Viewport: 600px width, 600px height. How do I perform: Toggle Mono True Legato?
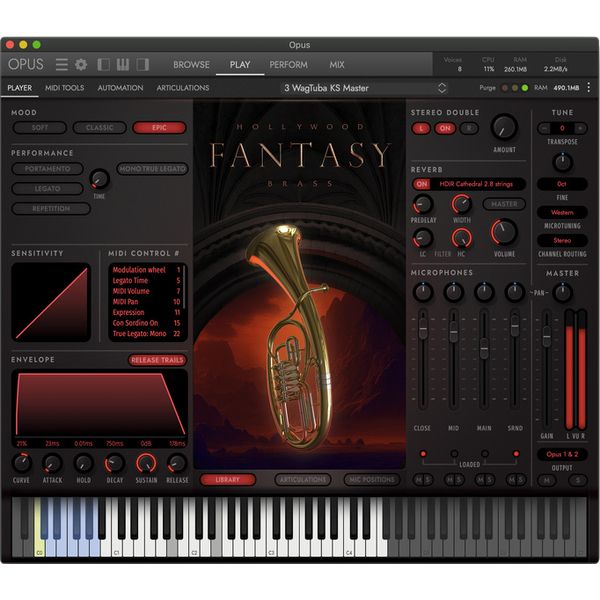point(152,169)
